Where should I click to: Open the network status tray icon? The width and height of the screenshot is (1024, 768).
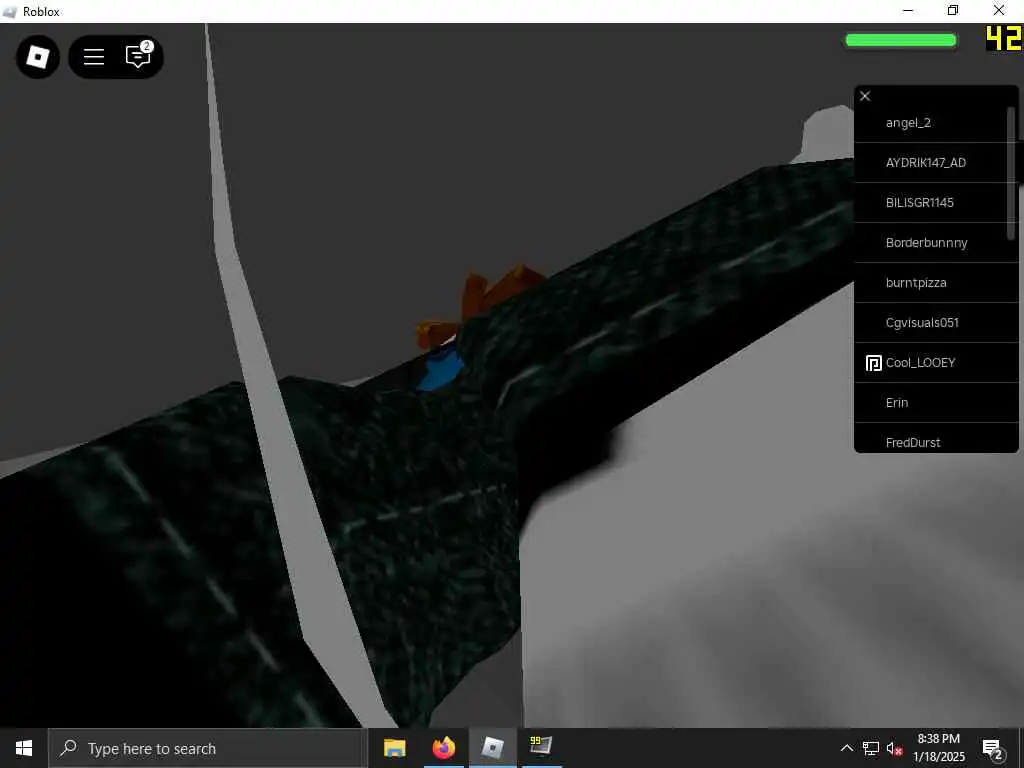(871, 748)
